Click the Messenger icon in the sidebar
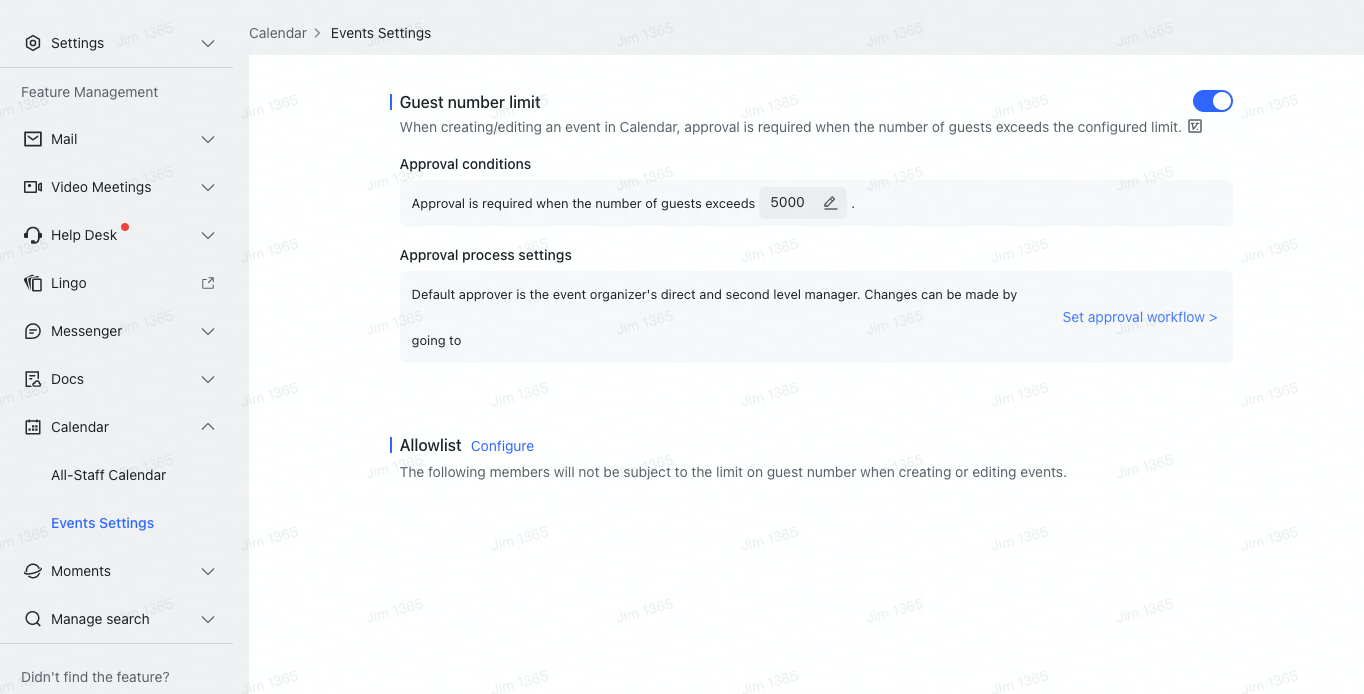The height and width of the screenshot is (694, 1364). point(33,331)
